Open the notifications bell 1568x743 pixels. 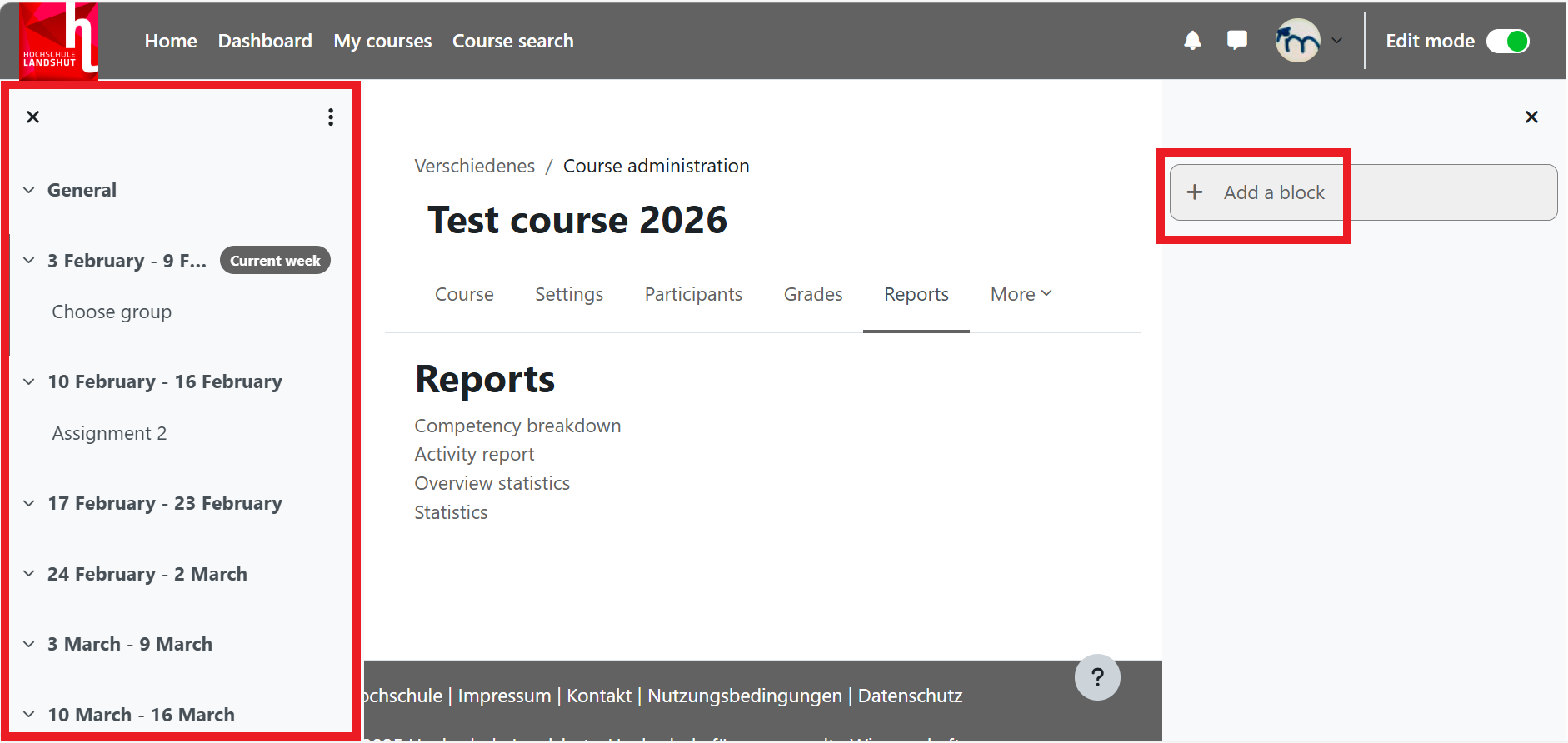point(1192,41)
